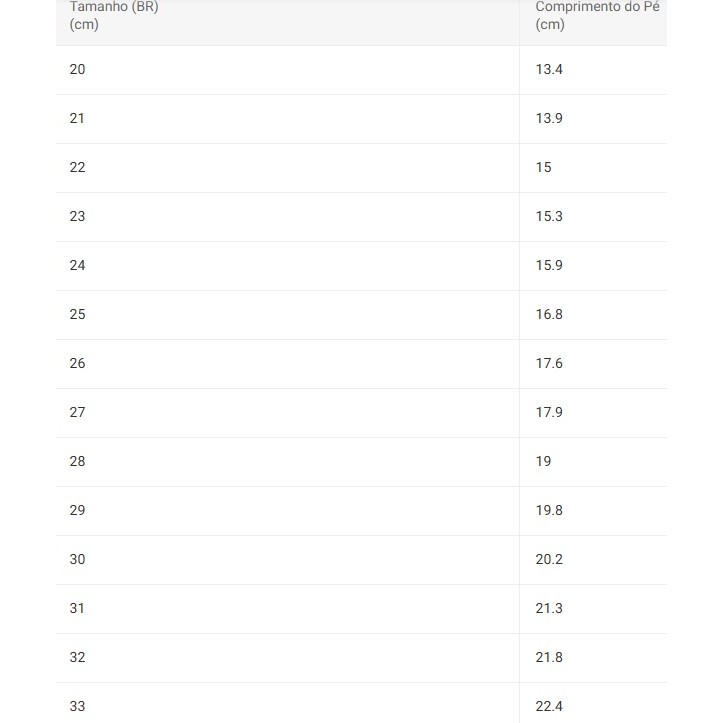Click the 15.3 length value

[x=549, y=216]
